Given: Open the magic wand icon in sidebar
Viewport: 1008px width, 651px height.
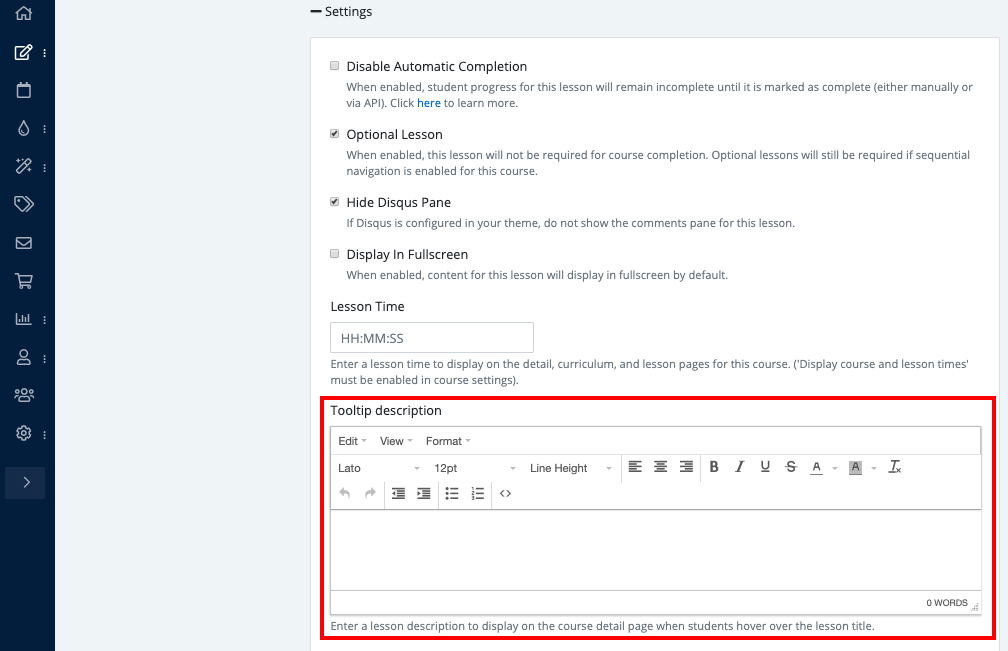Looking at the screenshot, I should click(24, 166).
